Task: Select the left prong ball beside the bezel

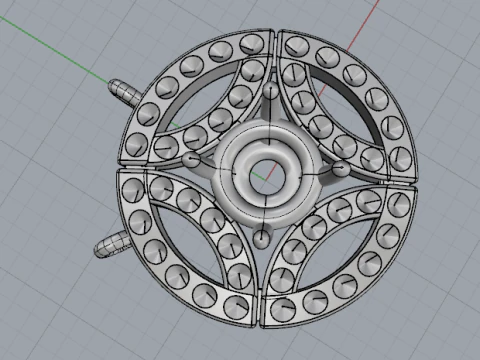Action: click(191, 160)
